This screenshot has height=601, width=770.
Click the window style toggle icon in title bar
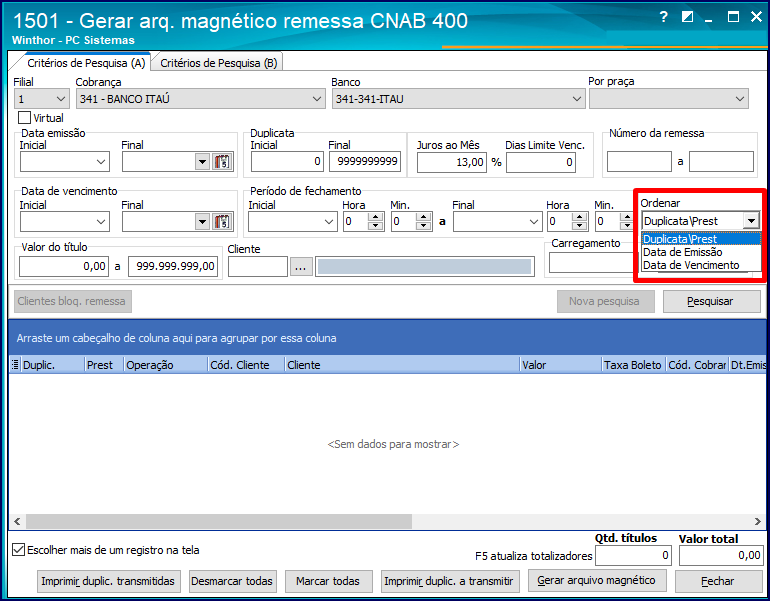[x=688, y=17]
